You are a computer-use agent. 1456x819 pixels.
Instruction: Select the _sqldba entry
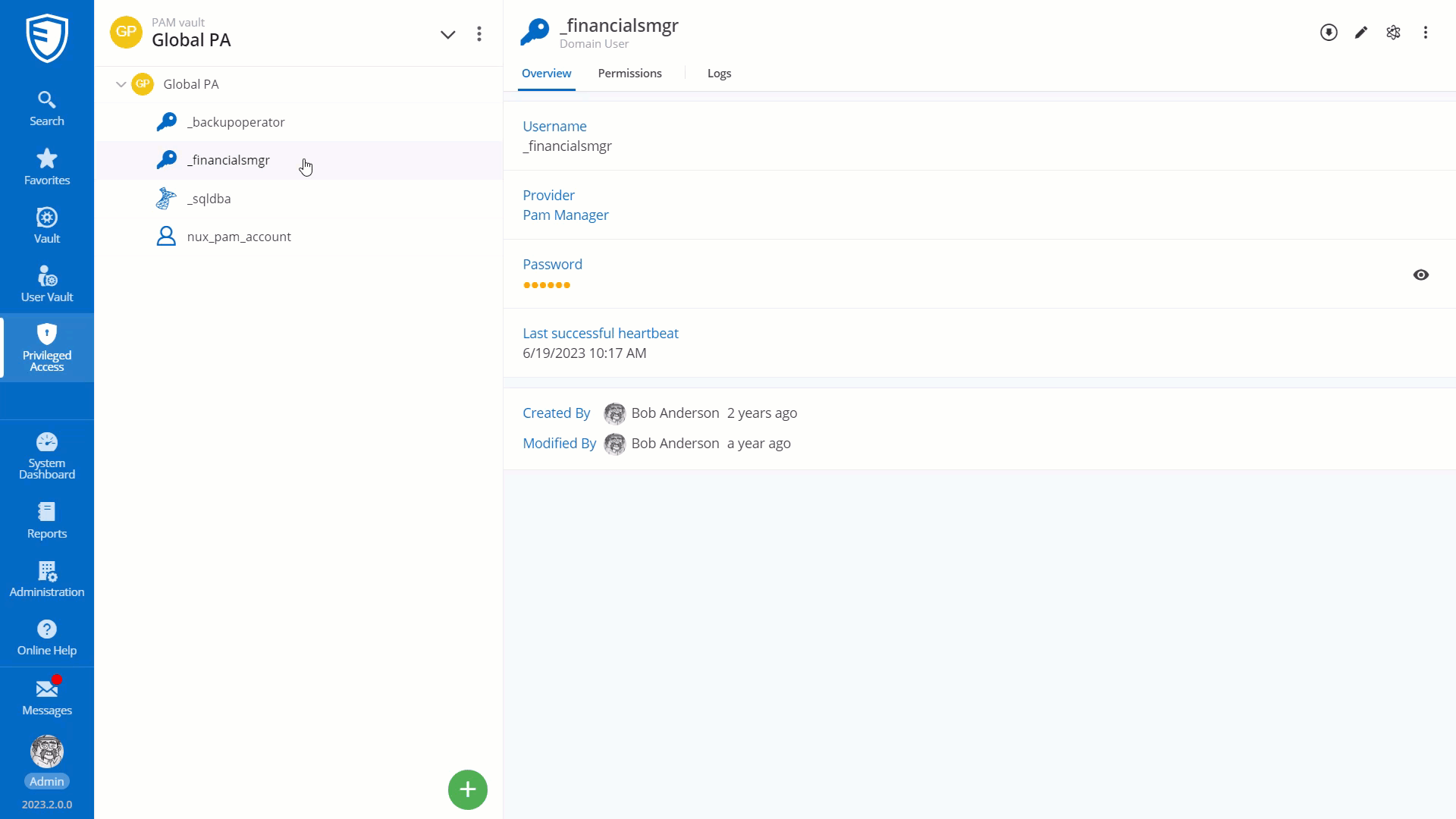click(x=209, y=199)
